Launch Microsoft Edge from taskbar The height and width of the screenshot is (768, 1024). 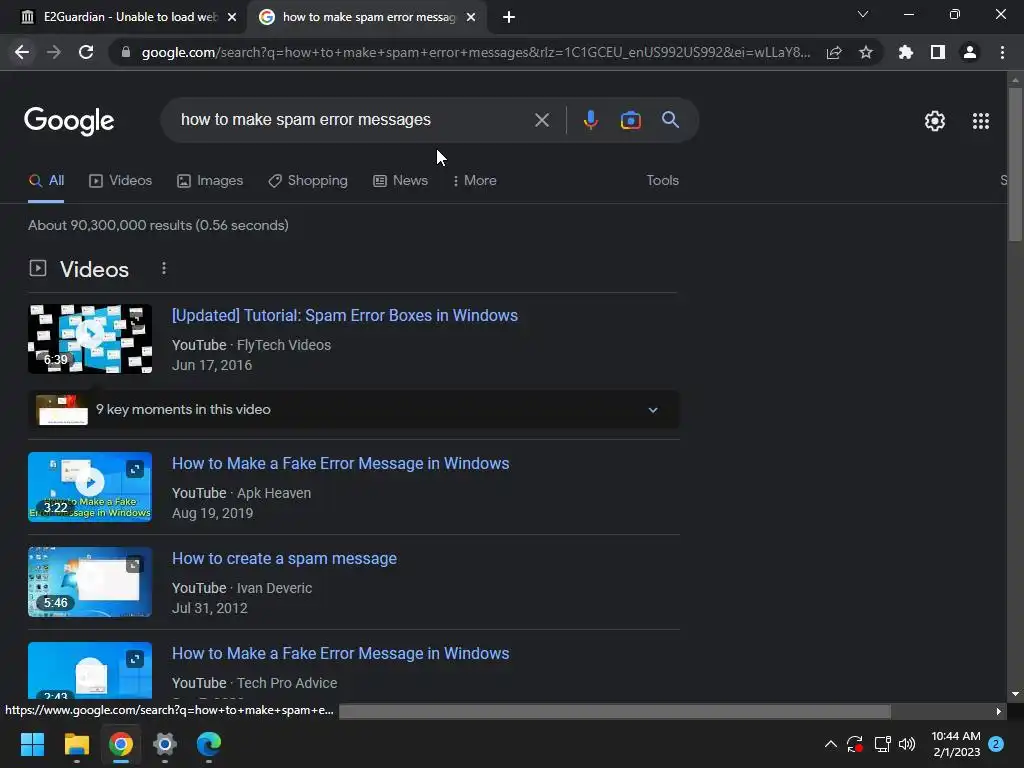click(209, 744)
